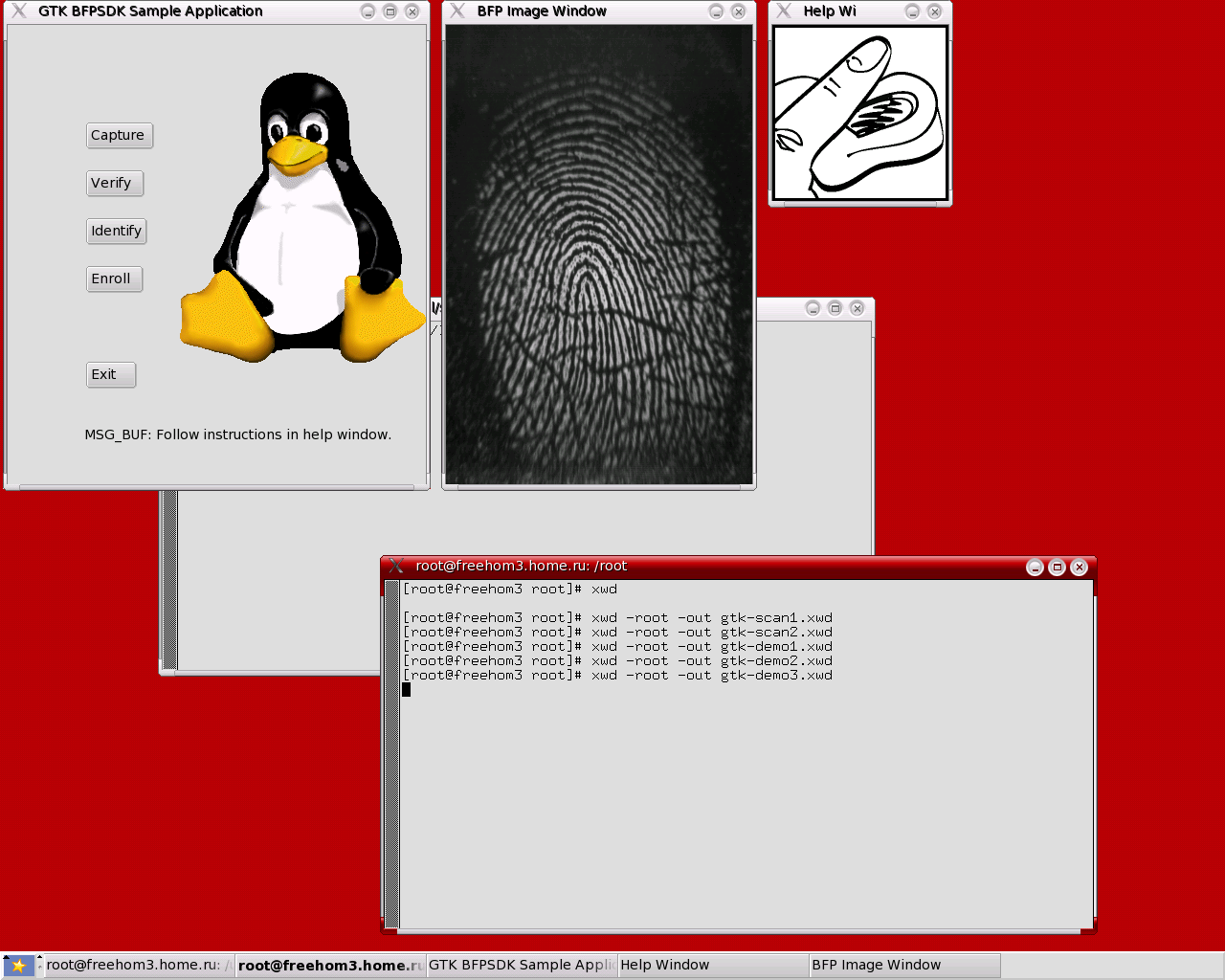Minimize the GTK BFPSDK Sample Application window

368,11
